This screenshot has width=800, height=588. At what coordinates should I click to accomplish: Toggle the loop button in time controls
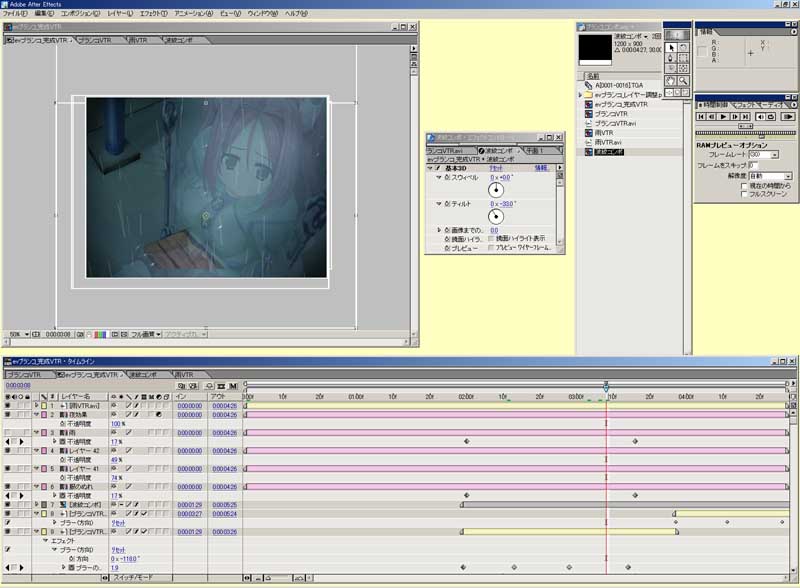771,117
